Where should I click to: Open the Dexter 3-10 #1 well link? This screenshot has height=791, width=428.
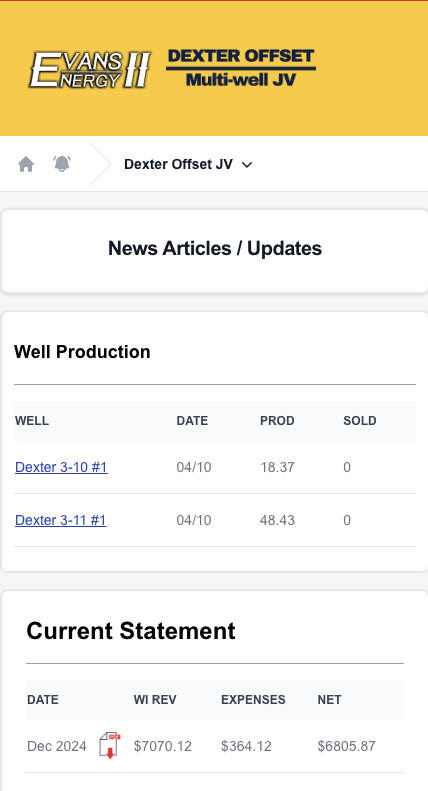(x=61, y=467)
